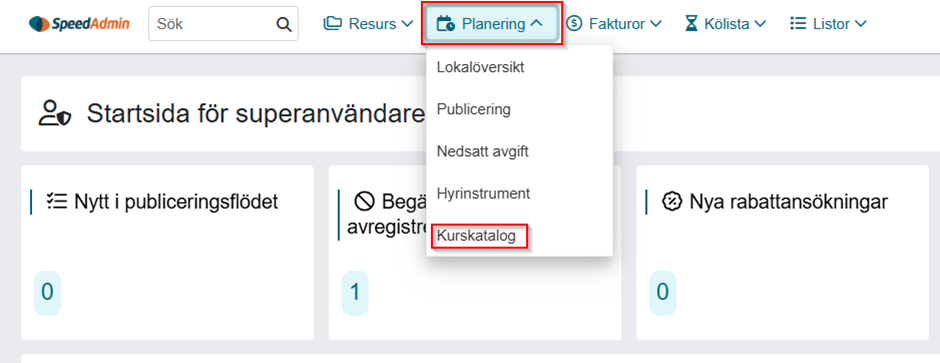Click the Planering calendar icon
Screen dimensions: 940x363
coord(445,24)
